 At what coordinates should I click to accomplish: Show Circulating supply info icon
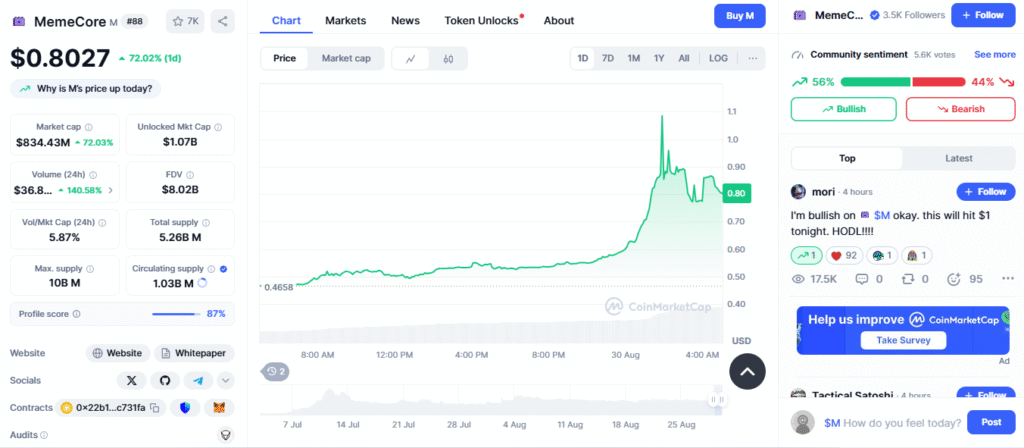point(211,269)
